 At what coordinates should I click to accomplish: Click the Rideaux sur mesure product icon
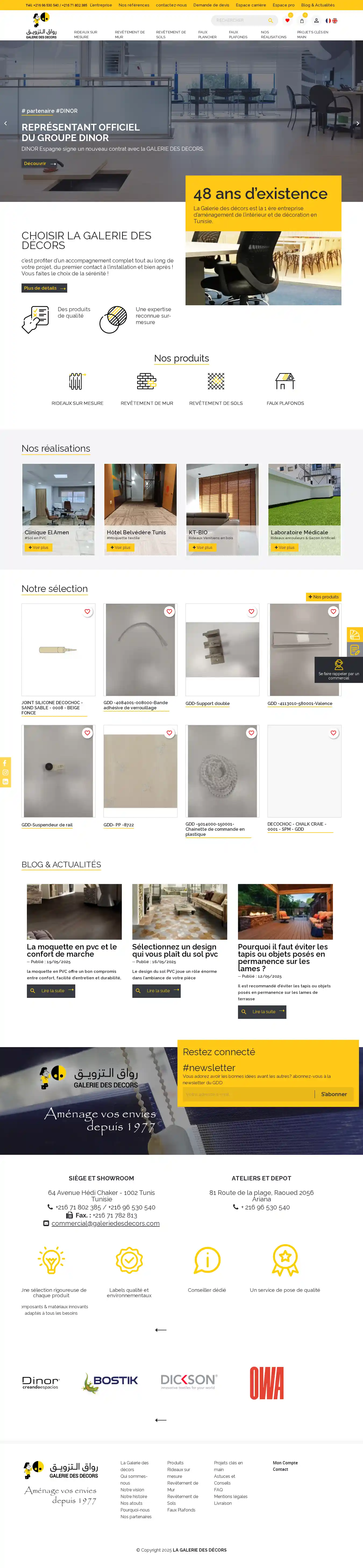tap(76, 381)
